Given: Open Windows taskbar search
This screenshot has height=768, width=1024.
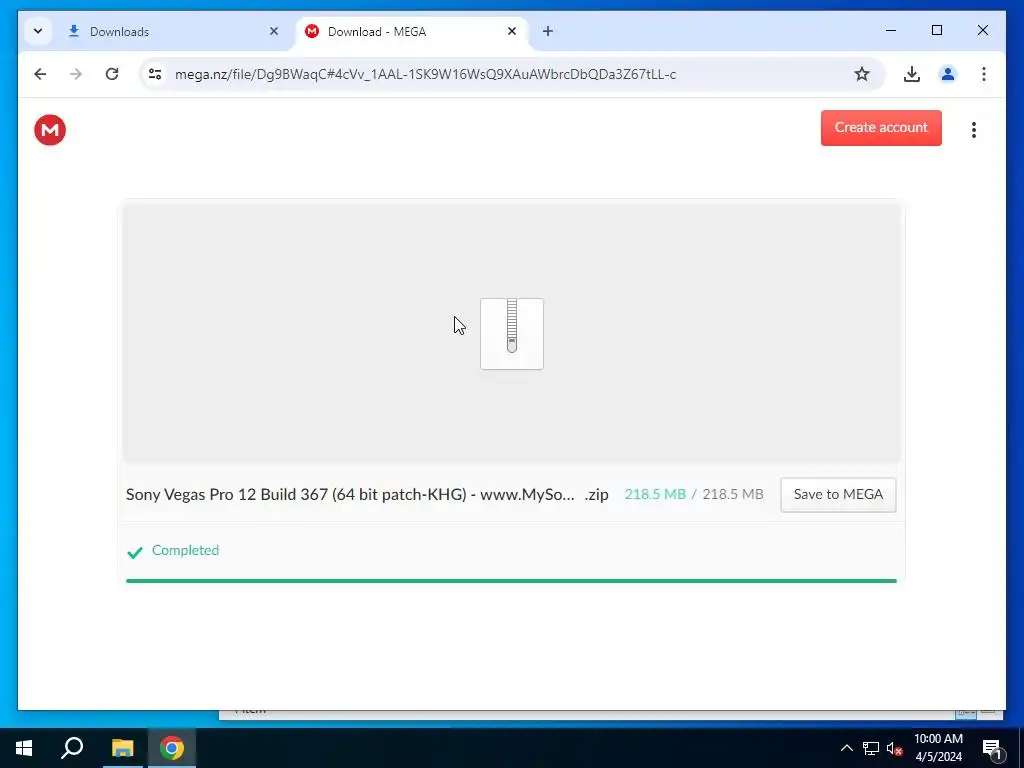Looking at the screenshot, I should coord(72,748).
